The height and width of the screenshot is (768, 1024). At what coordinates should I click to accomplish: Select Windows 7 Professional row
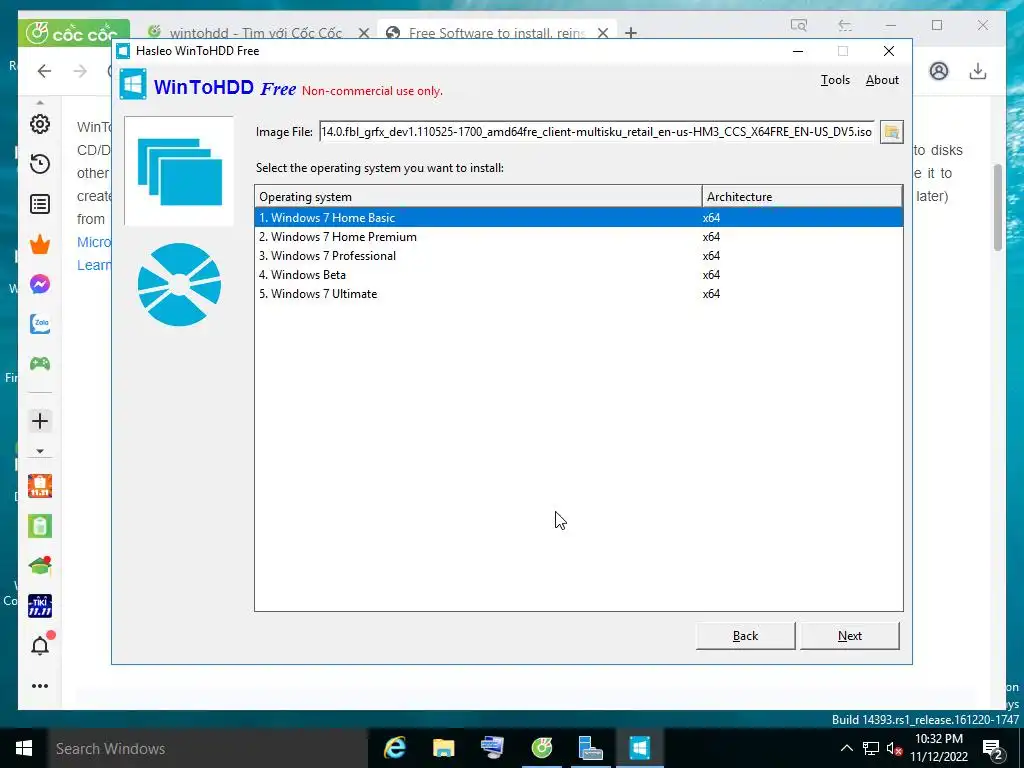click(x=579, y=255)
